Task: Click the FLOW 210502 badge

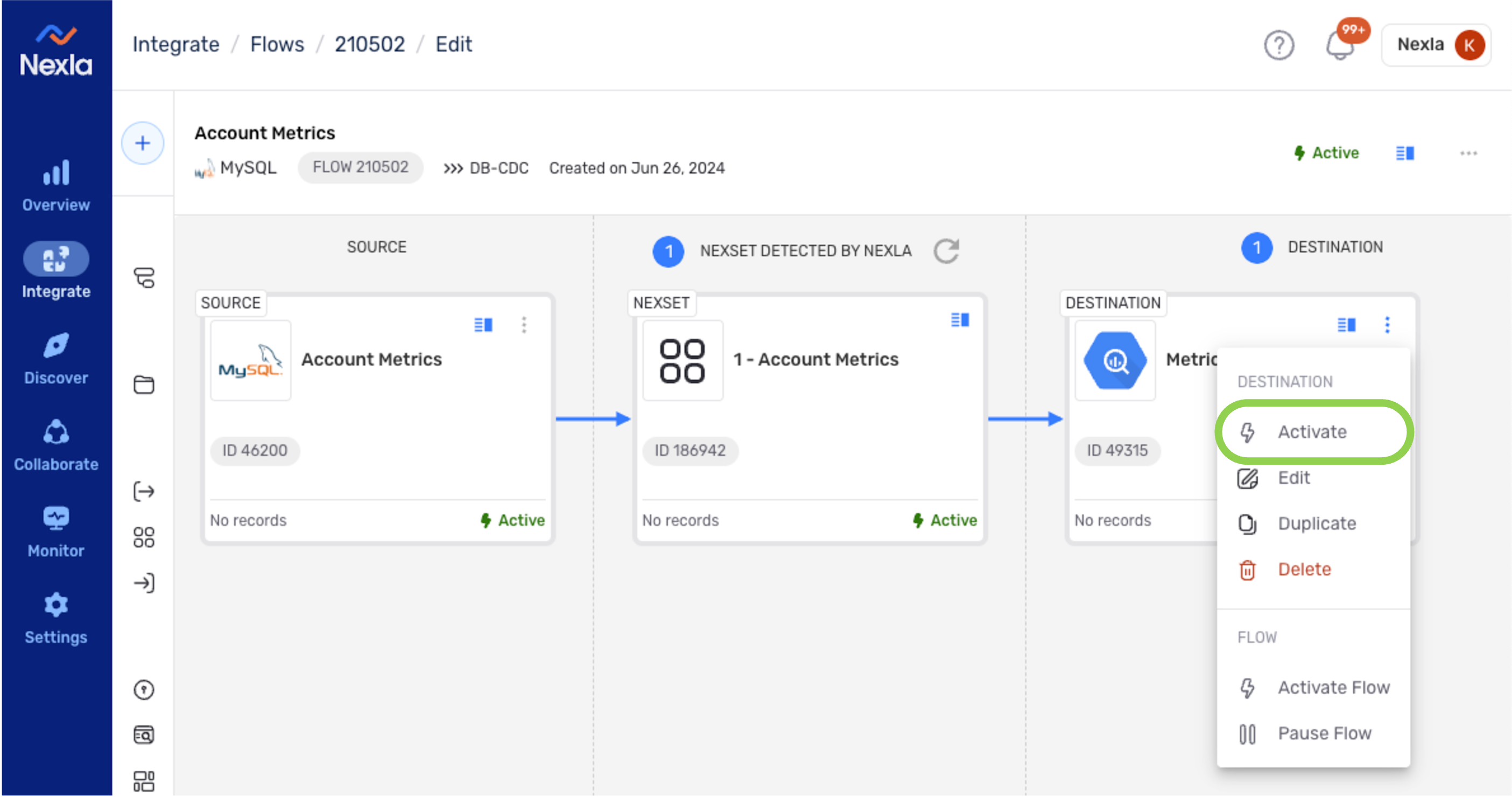Action: pos(361,167)
